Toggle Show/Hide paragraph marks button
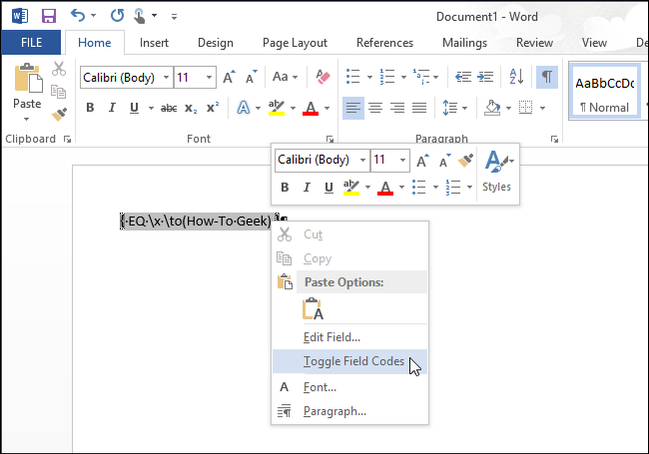Screen dimensions: 649x454 (x=546, y=77)
